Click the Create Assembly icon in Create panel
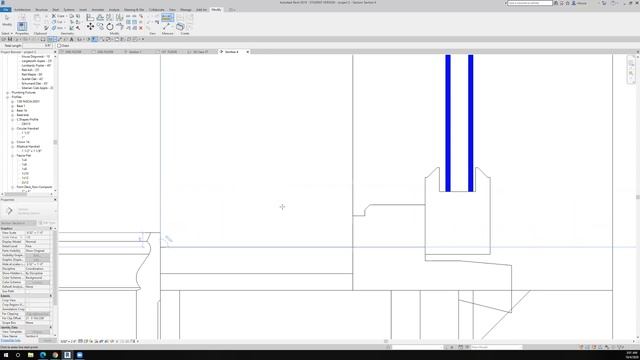 click(180, 27)
